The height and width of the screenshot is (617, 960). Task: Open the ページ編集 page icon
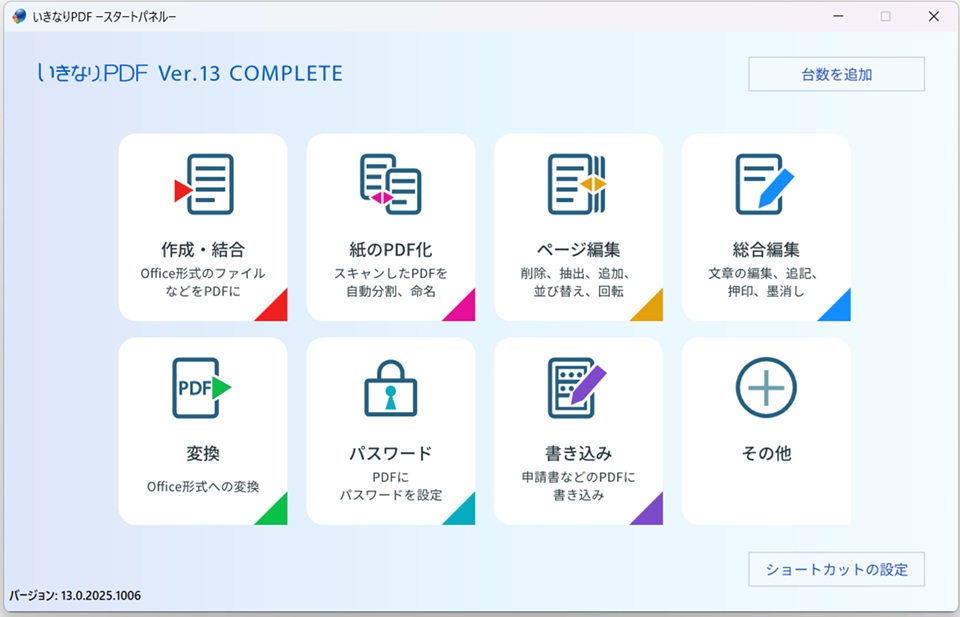click(x=577, y=184)
